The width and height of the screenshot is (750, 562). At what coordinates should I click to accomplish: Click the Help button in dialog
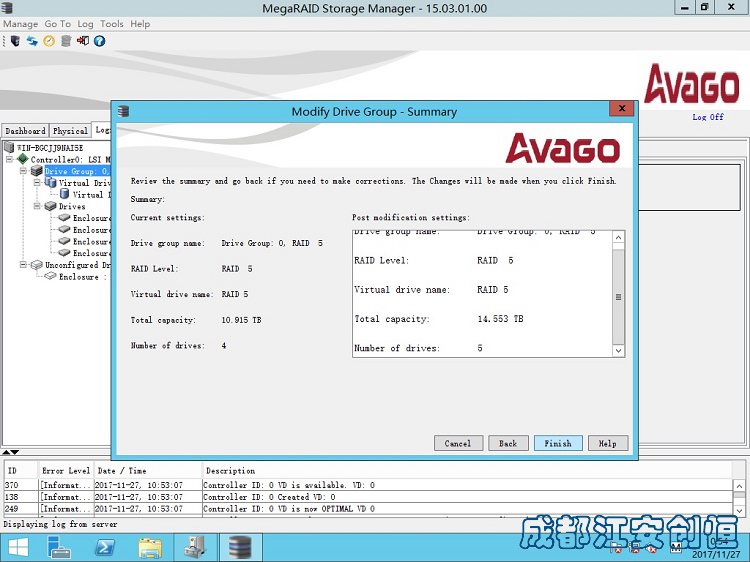(x=607, y=443)
